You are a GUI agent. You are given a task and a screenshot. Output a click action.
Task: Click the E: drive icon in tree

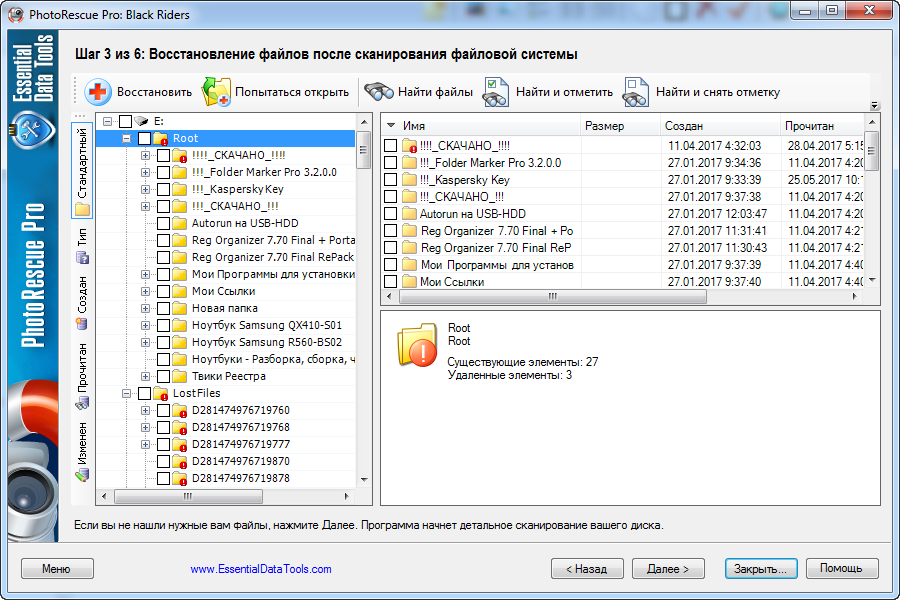point(141,121)
